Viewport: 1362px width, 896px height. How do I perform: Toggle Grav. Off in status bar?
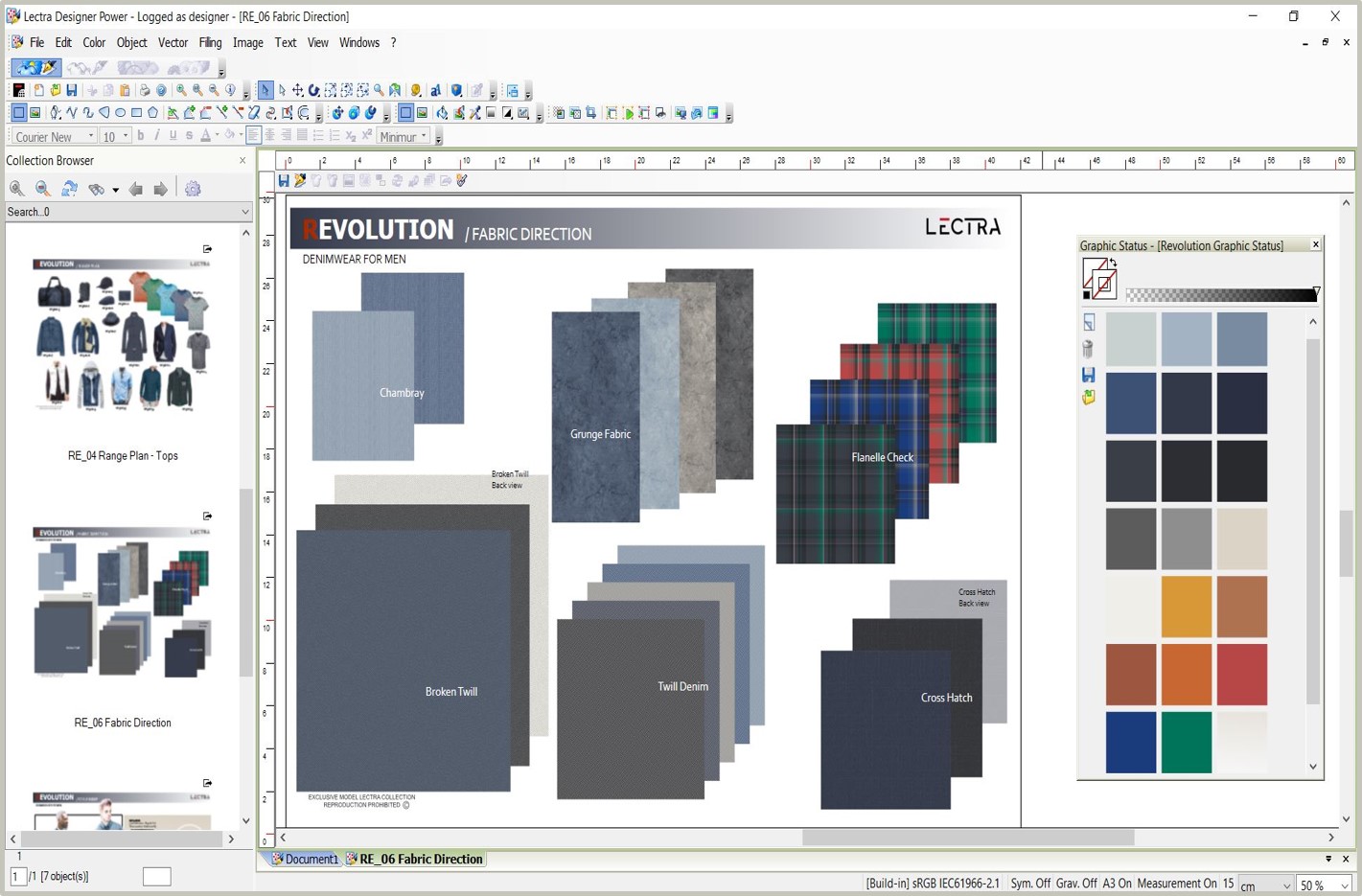tap(1076, 884)
